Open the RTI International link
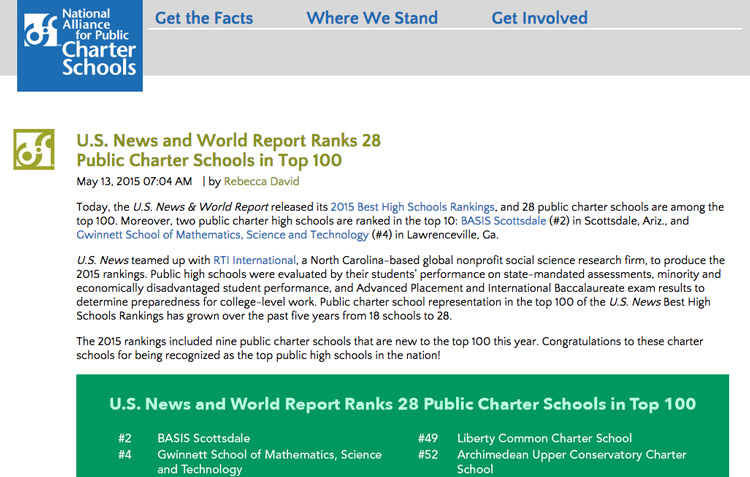 tap(254, 260)
